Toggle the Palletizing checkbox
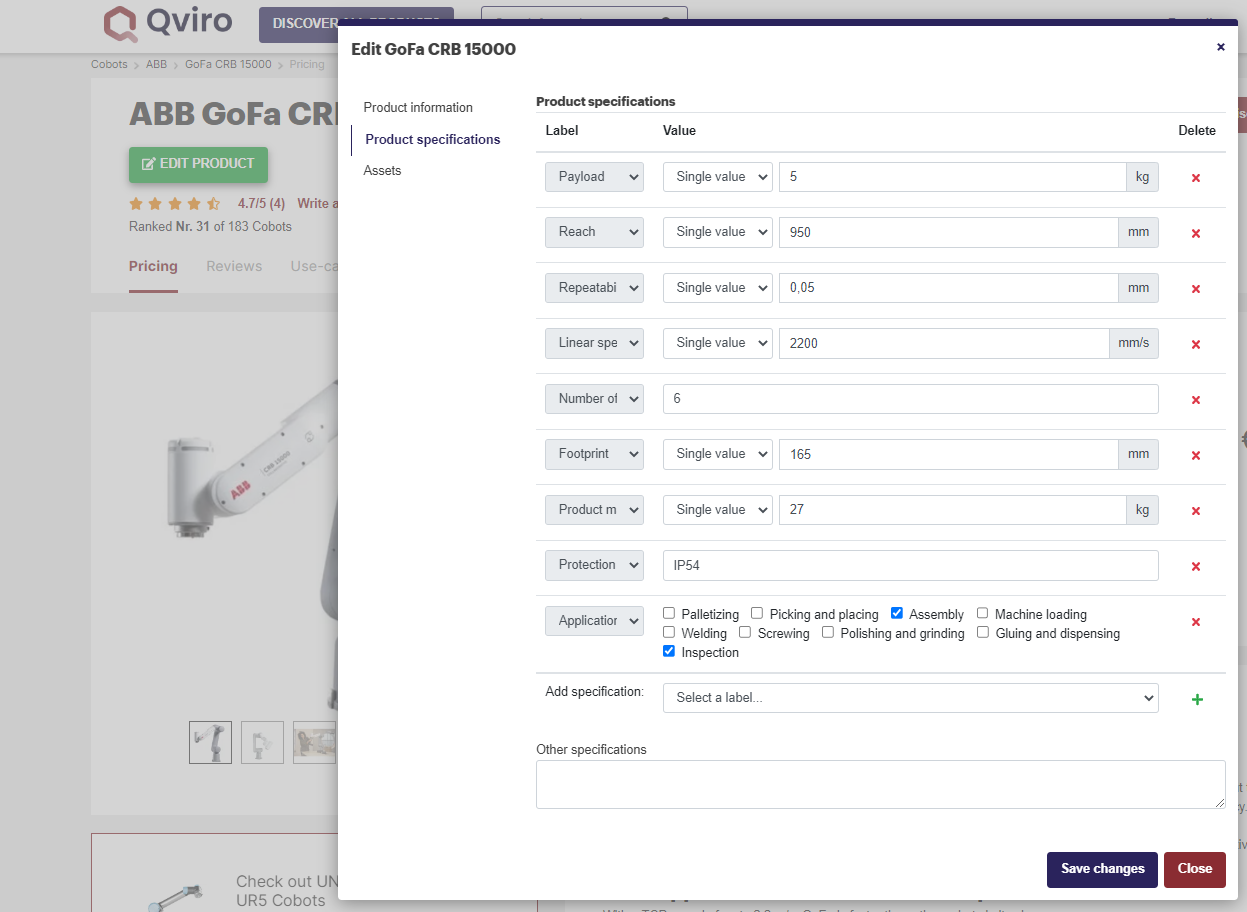The image size is (1247, 912). tap(669, 613)
